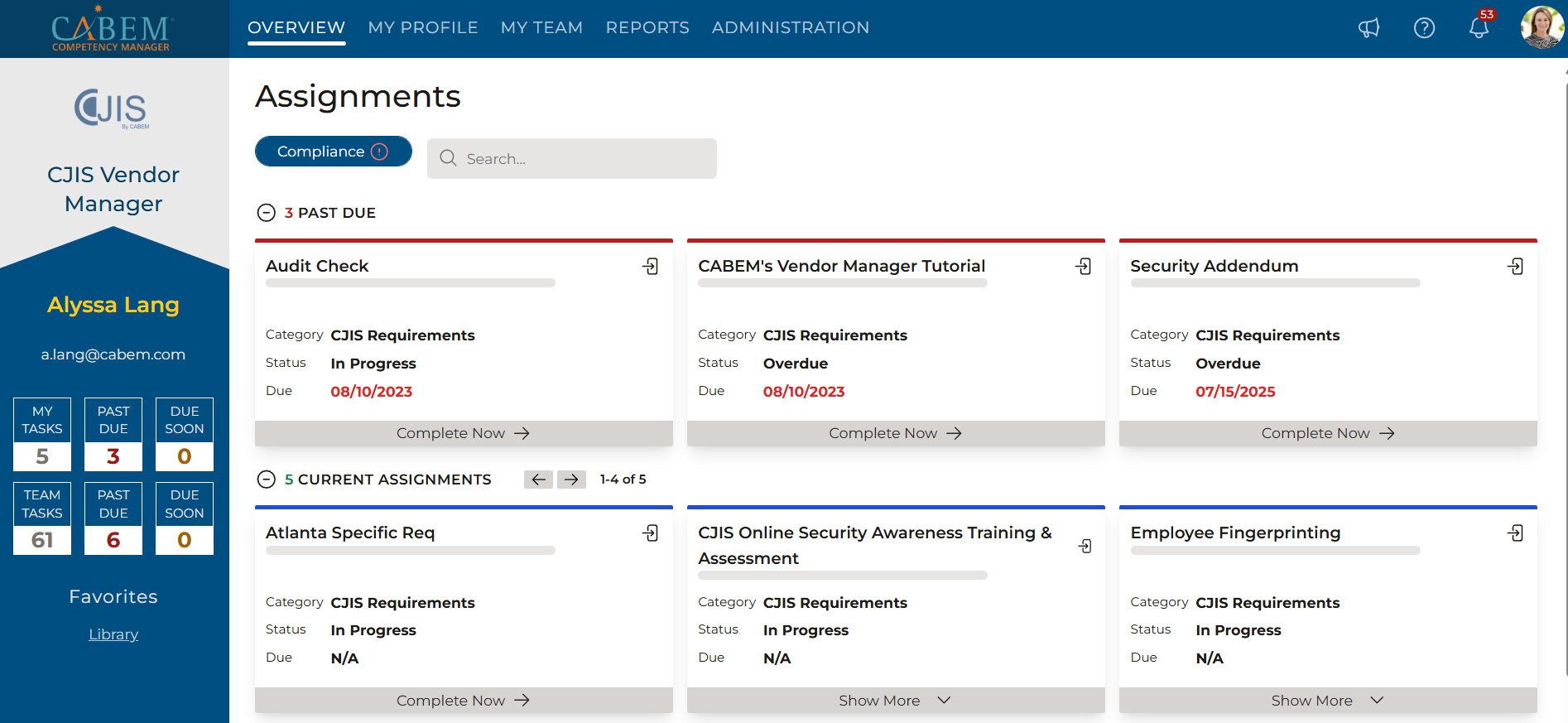Image resolution: width=1568 pixels, height=723 pixels.
Task: Go to next page of current assignments
Action: point(571,480)
